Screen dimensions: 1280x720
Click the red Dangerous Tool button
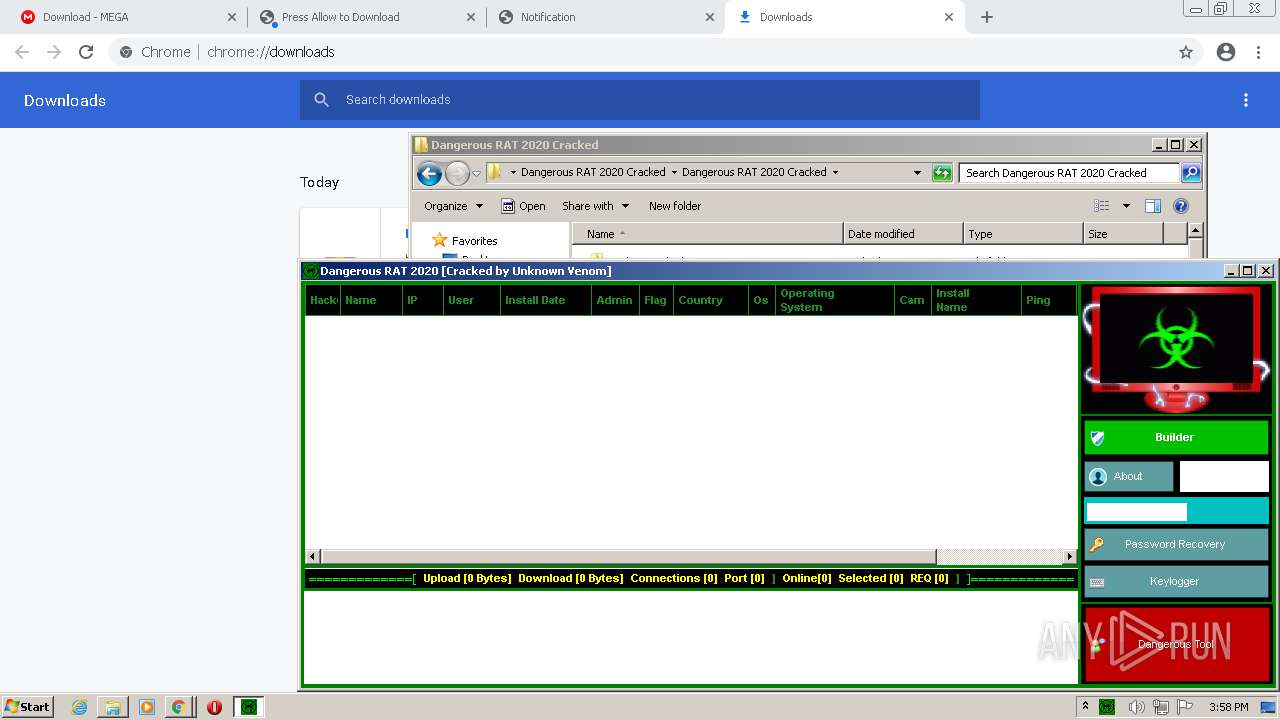[1176, 644]
